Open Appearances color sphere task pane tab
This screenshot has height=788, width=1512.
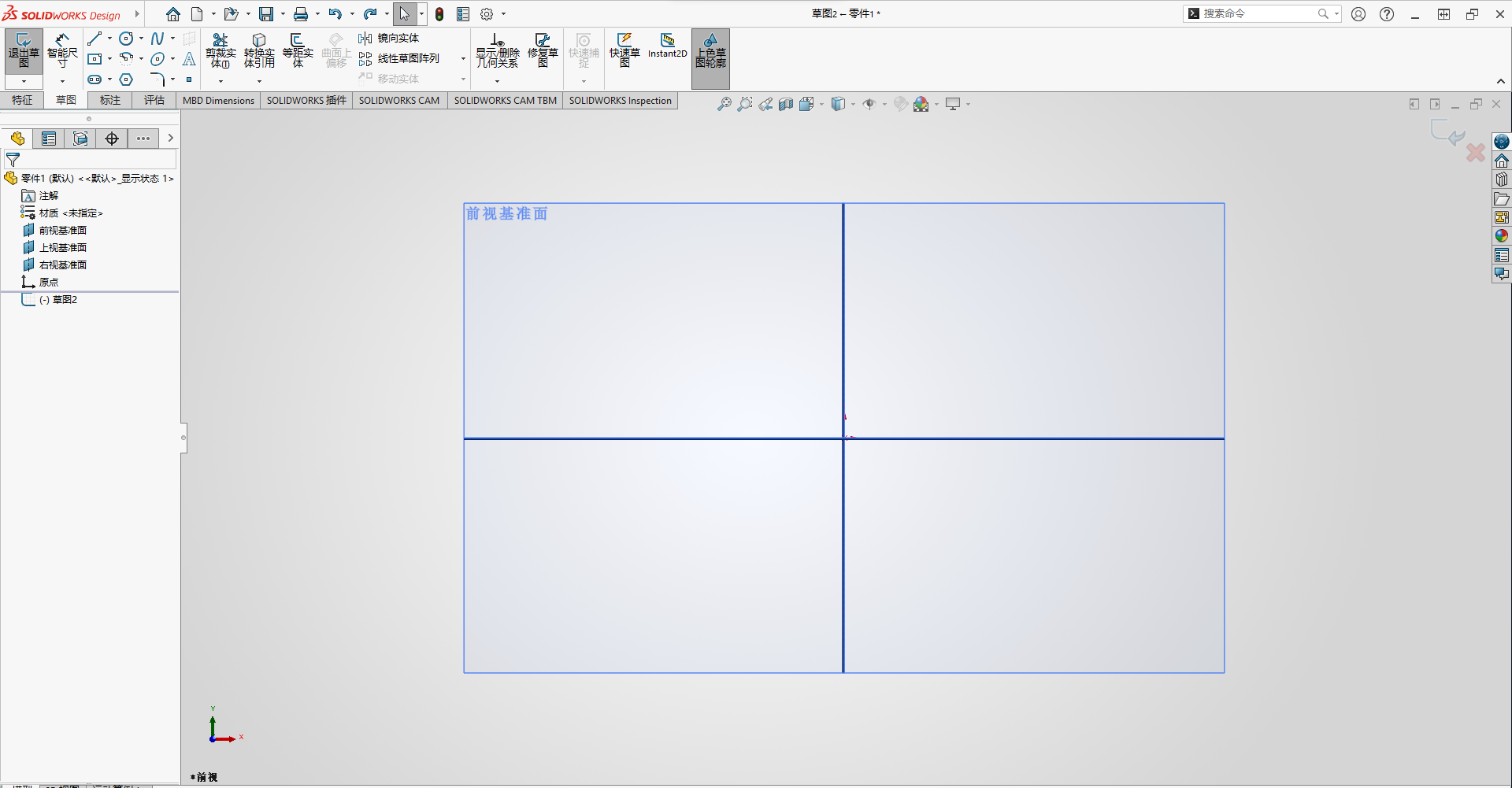1502,236
